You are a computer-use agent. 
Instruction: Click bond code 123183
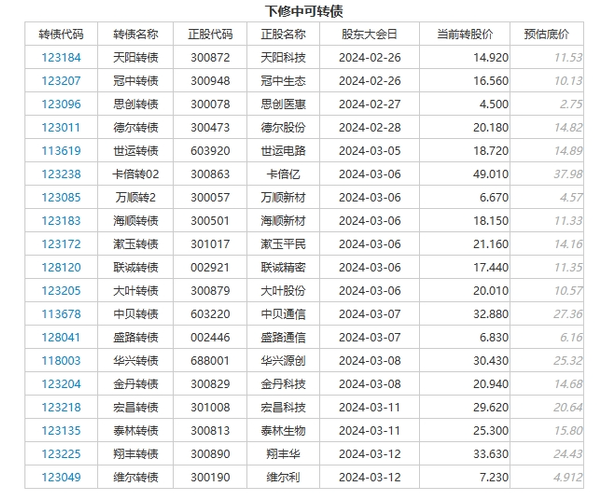[x=61, y=221]
